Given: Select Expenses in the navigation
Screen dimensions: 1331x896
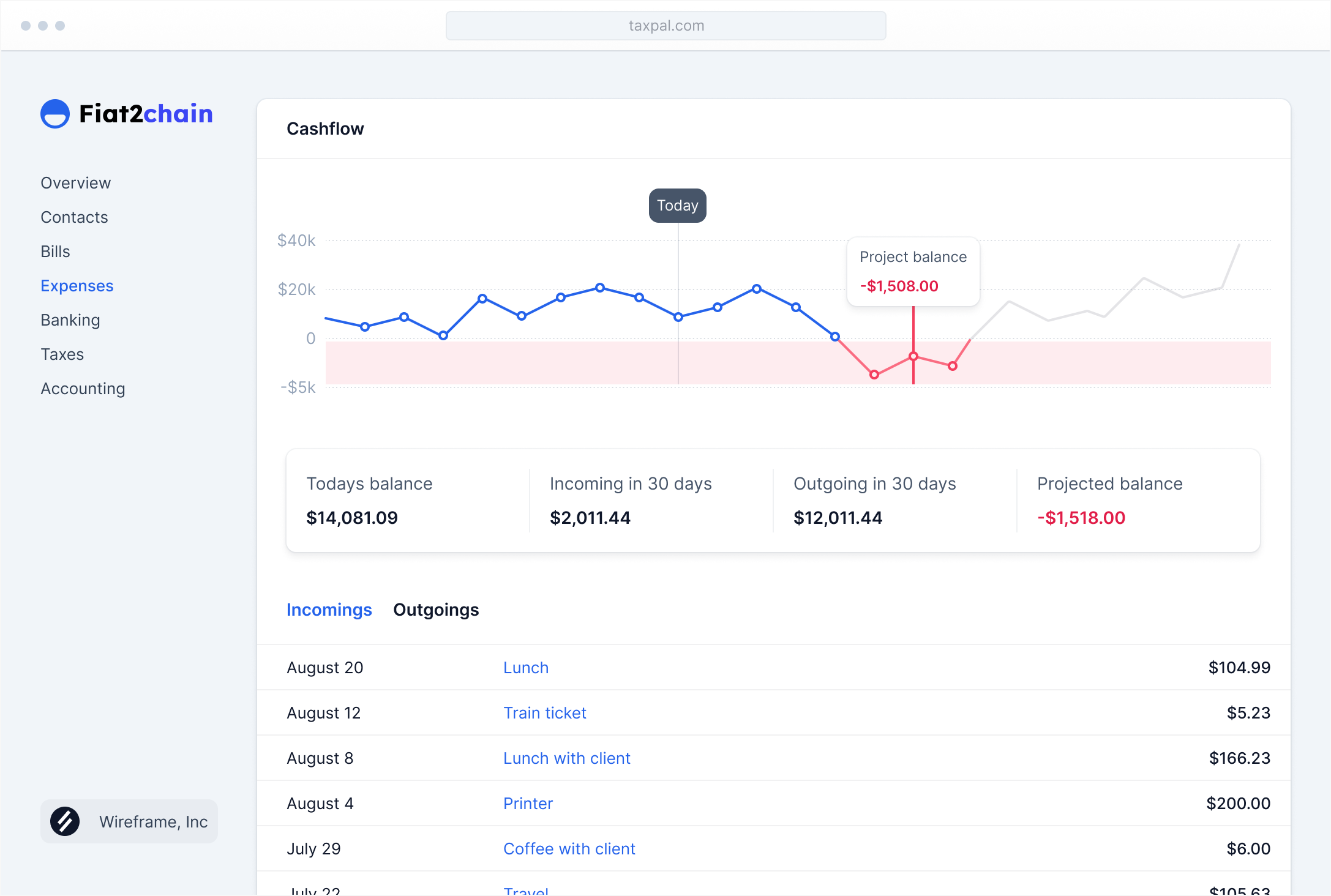Looking at the screenshot, I should tap(77, 286).
